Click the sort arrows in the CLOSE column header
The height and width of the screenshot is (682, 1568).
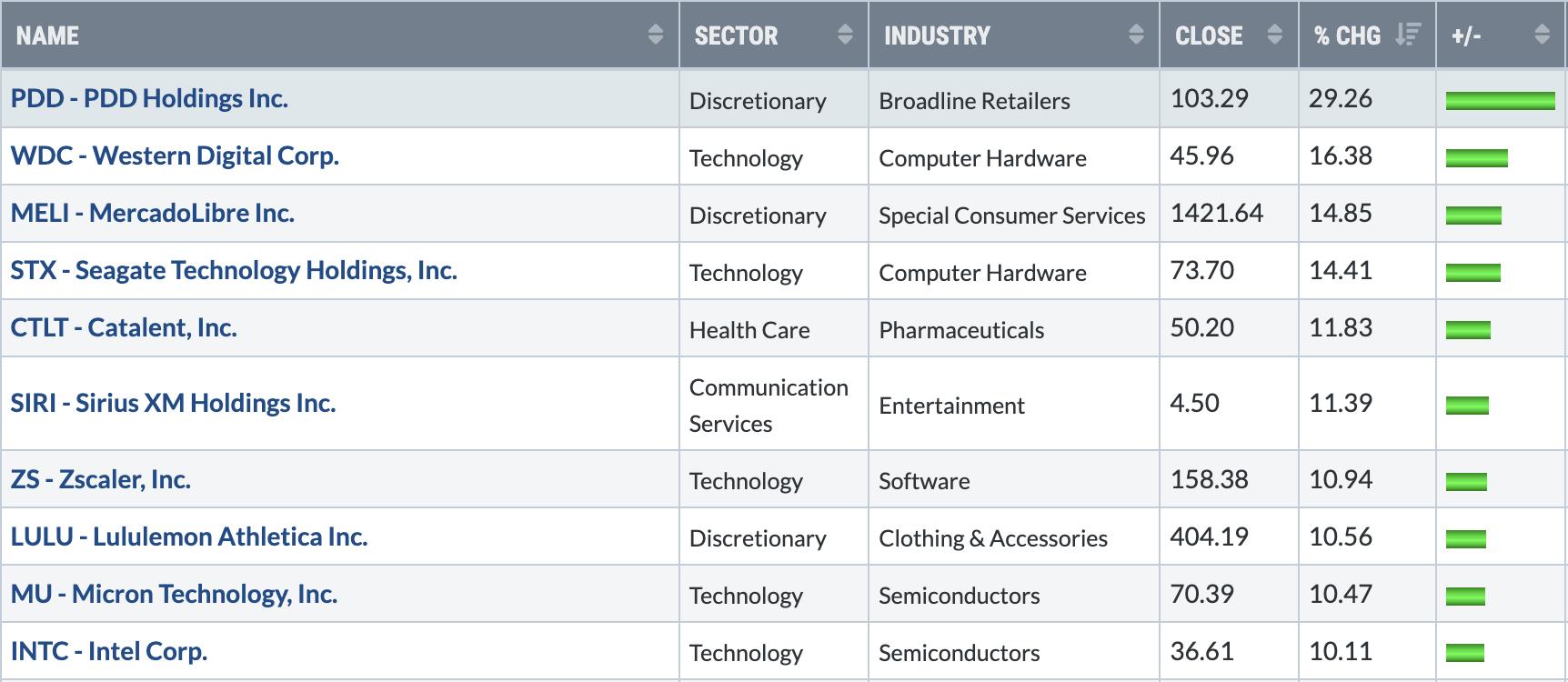click(x=1274, y=35)
